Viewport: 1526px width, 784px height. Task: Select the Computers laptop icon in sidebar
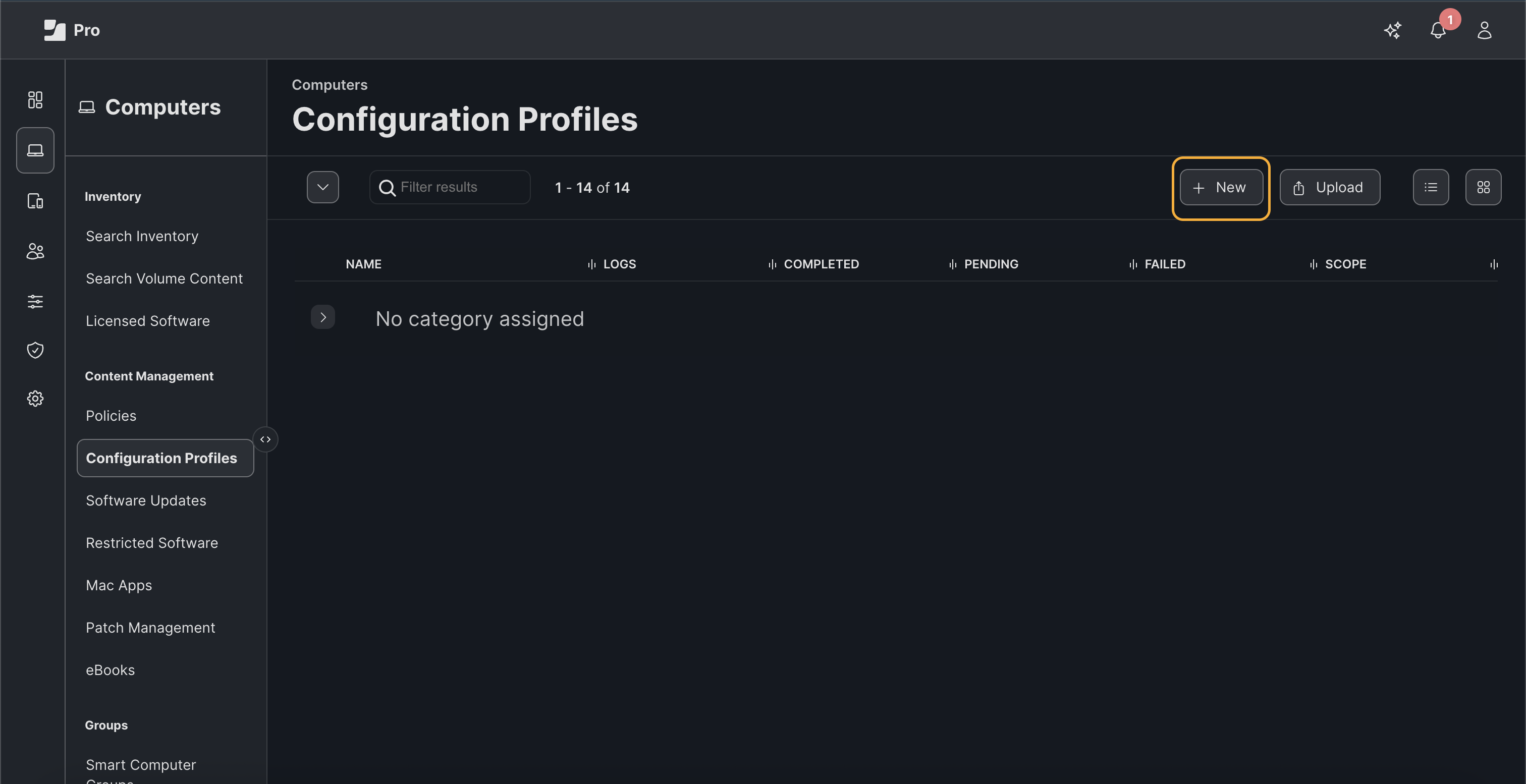pyautogui.click(x=34, y=149)
